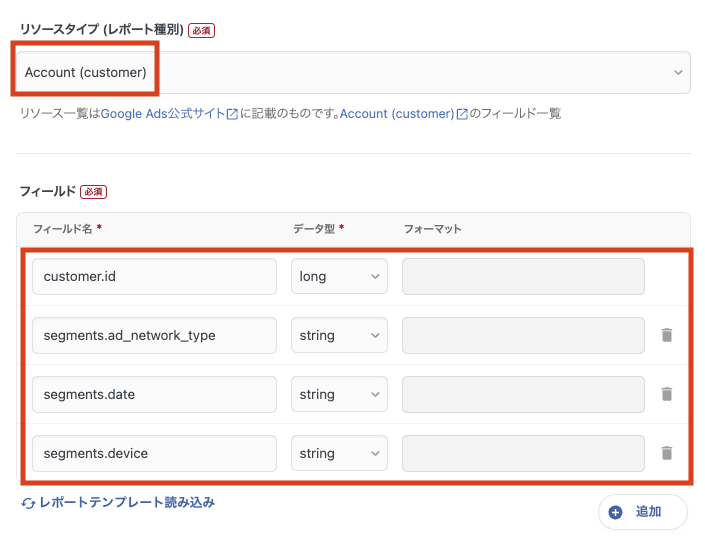Change the customer.id data type from long

[339, 276]
